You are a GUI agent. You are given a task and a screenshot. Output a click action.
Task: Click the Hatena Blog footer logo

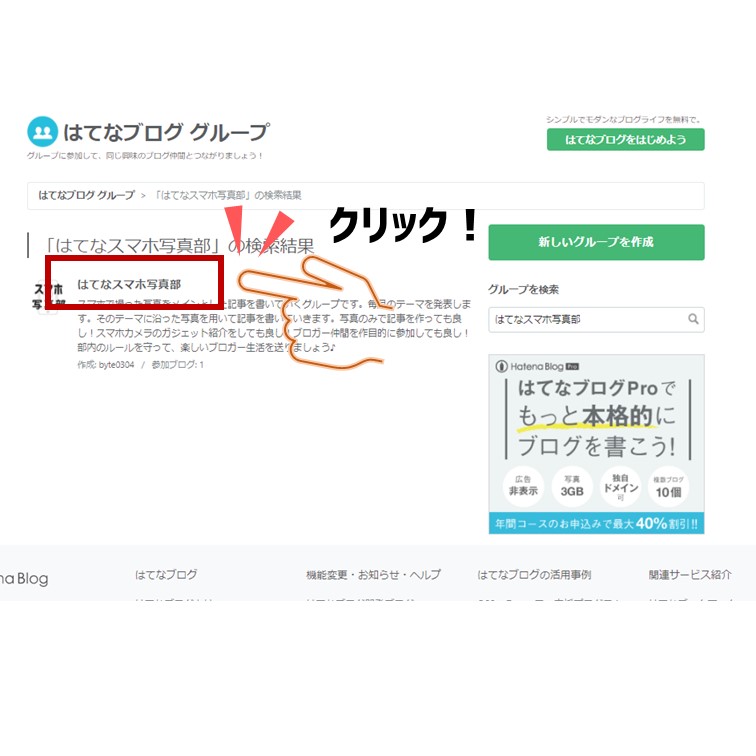[x=24, y=578]
